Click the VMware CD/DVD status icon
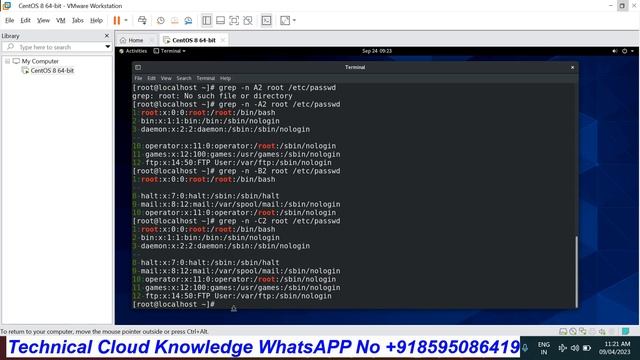Image resolution: width=640 pixels, height=360 pixels. [x=573, y=331]
